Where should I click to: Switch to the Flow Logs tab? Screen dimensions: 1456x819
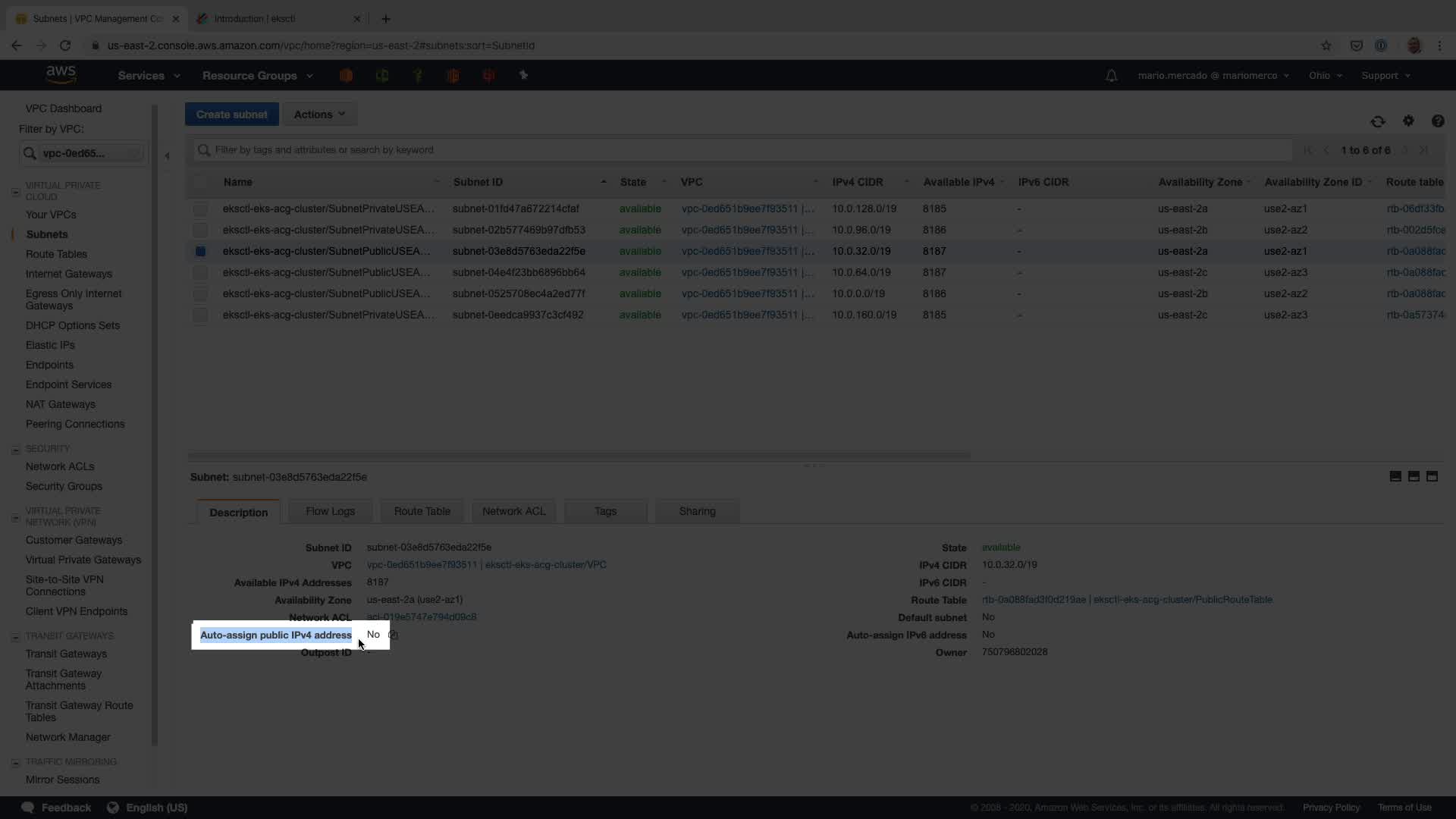tap(330, 511)
